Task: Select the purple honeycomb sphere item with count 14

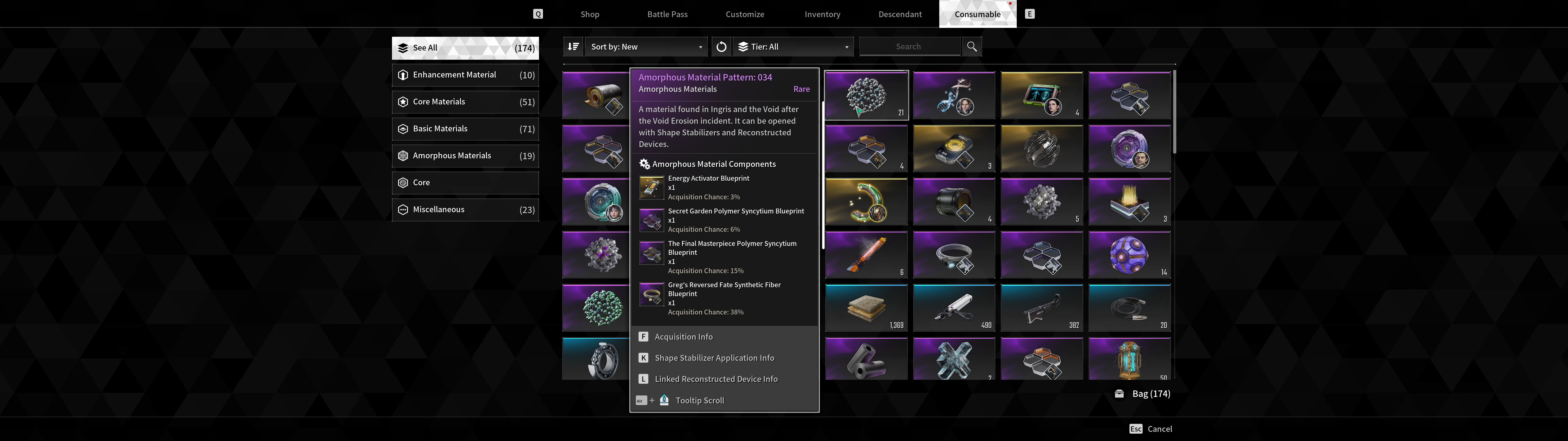Action: [1129, 254]
